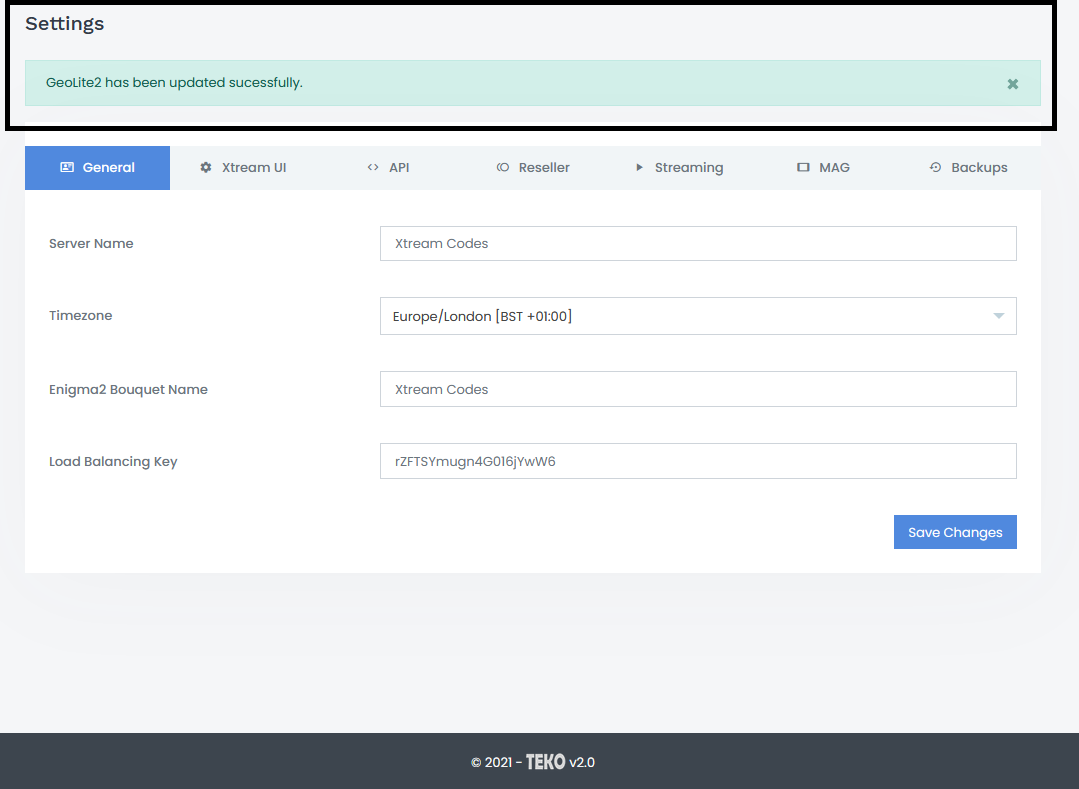Image resolution: width=1079 pixels, height=789 pixels.
Task: Click the GeoLite2 success message text
Action: pos(174,83)
